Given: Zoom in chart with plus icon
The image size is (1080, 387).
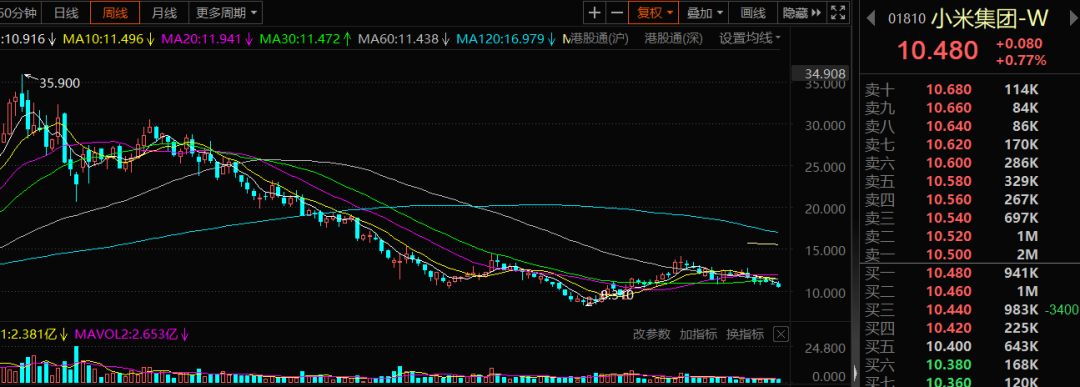Looking at the screenshot, I should click(x=594, y=12).
